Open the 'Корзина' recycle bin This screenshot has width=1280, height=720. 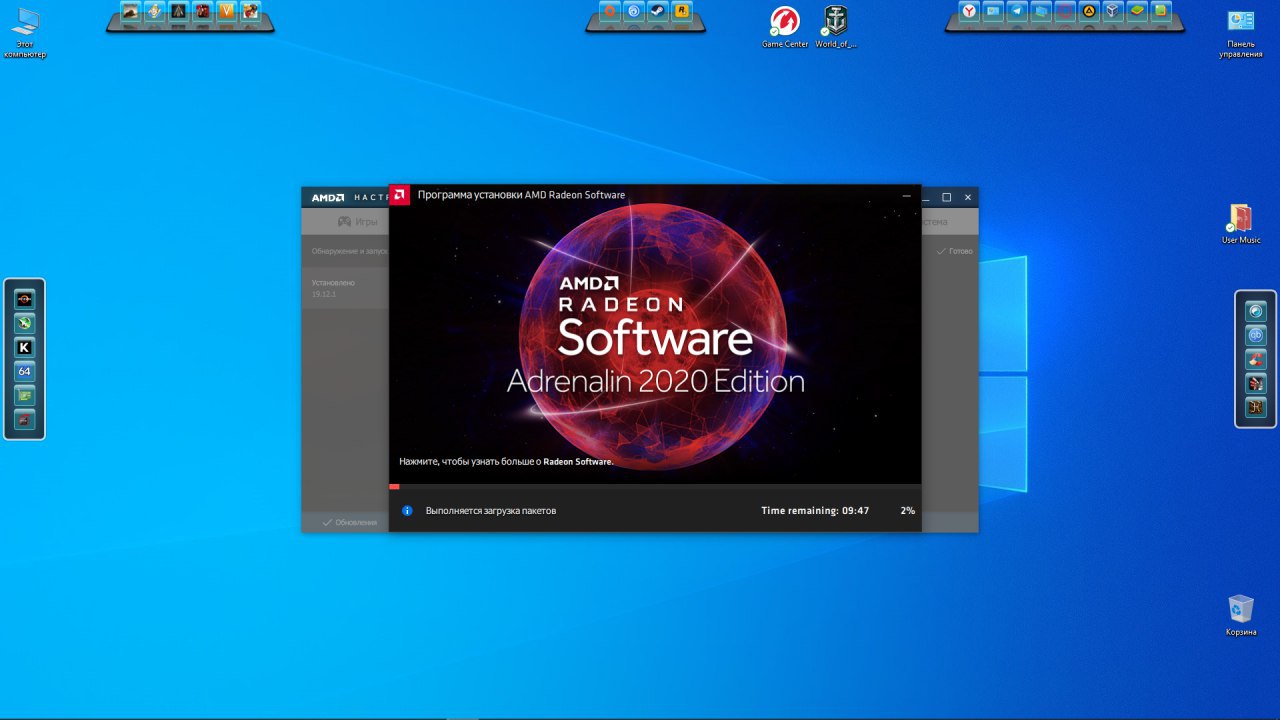pos(1241,615)
